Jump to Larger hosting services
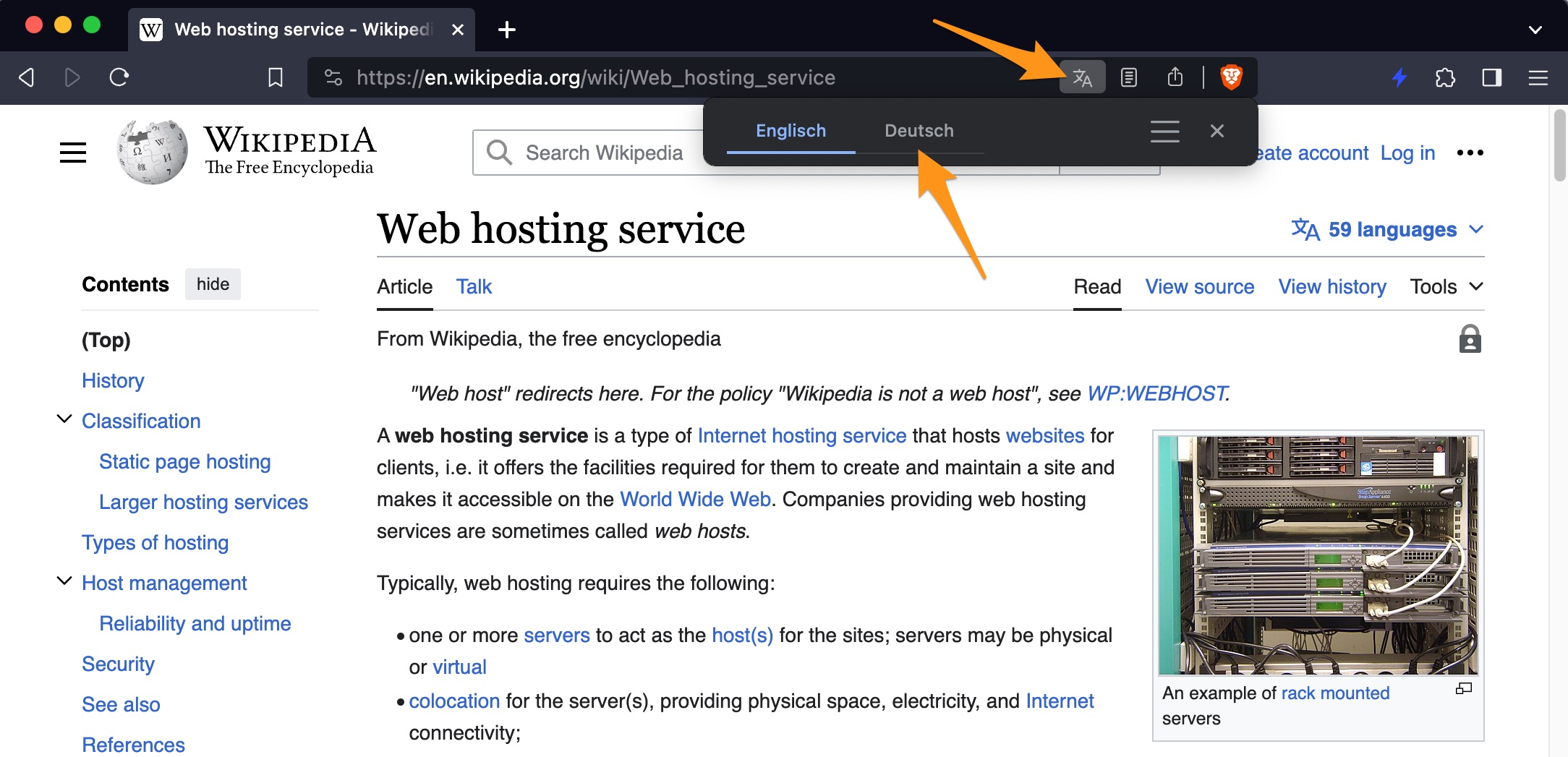The image size is (1568, 757). click(x=203, y=502)
